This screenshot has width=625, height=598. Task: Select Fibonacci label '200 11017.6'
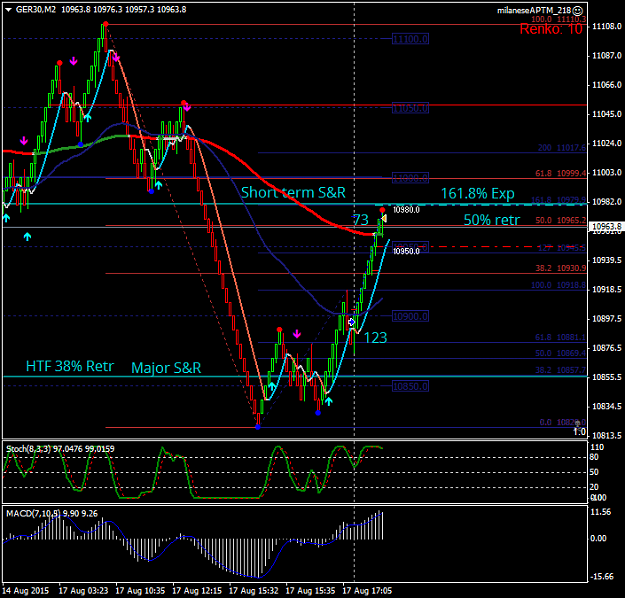click(x=562, y=148)
